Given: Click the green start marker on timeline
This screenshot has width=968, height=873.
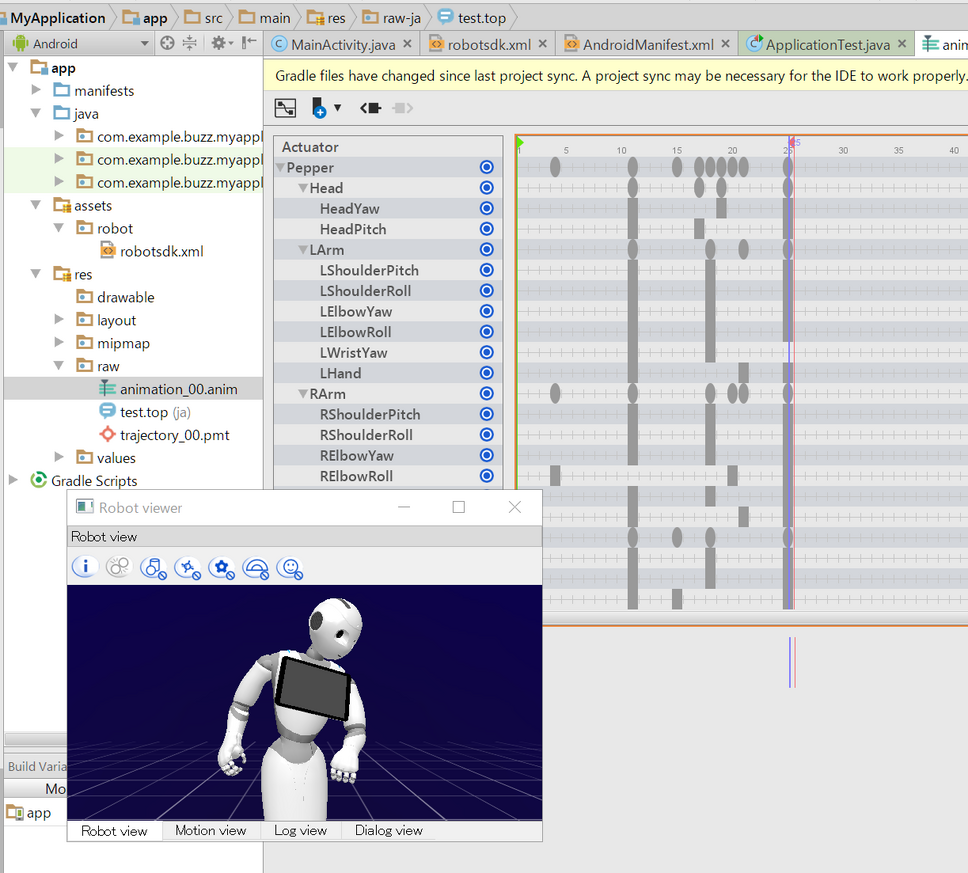Looking at the screenshot, I should pos(520,144).
